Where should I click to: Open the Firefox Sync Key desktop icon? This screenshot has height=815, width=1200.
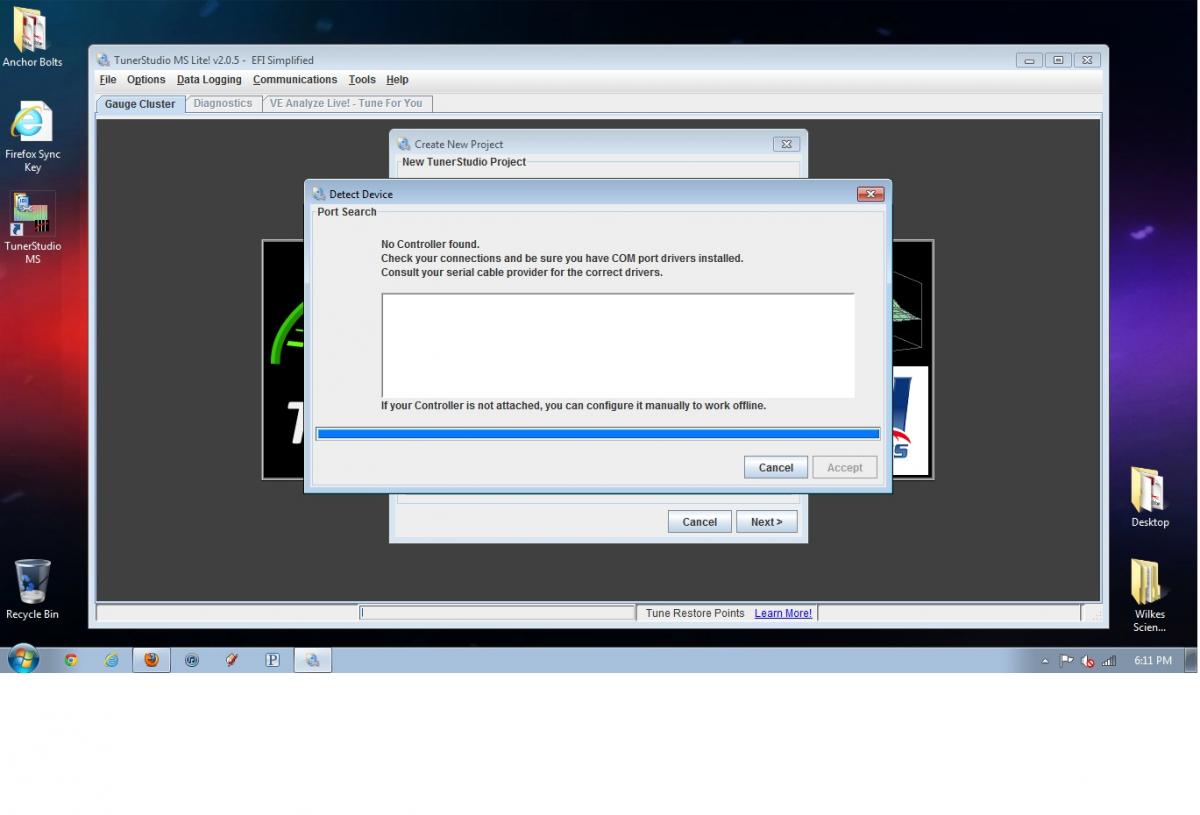coord(32,138)
